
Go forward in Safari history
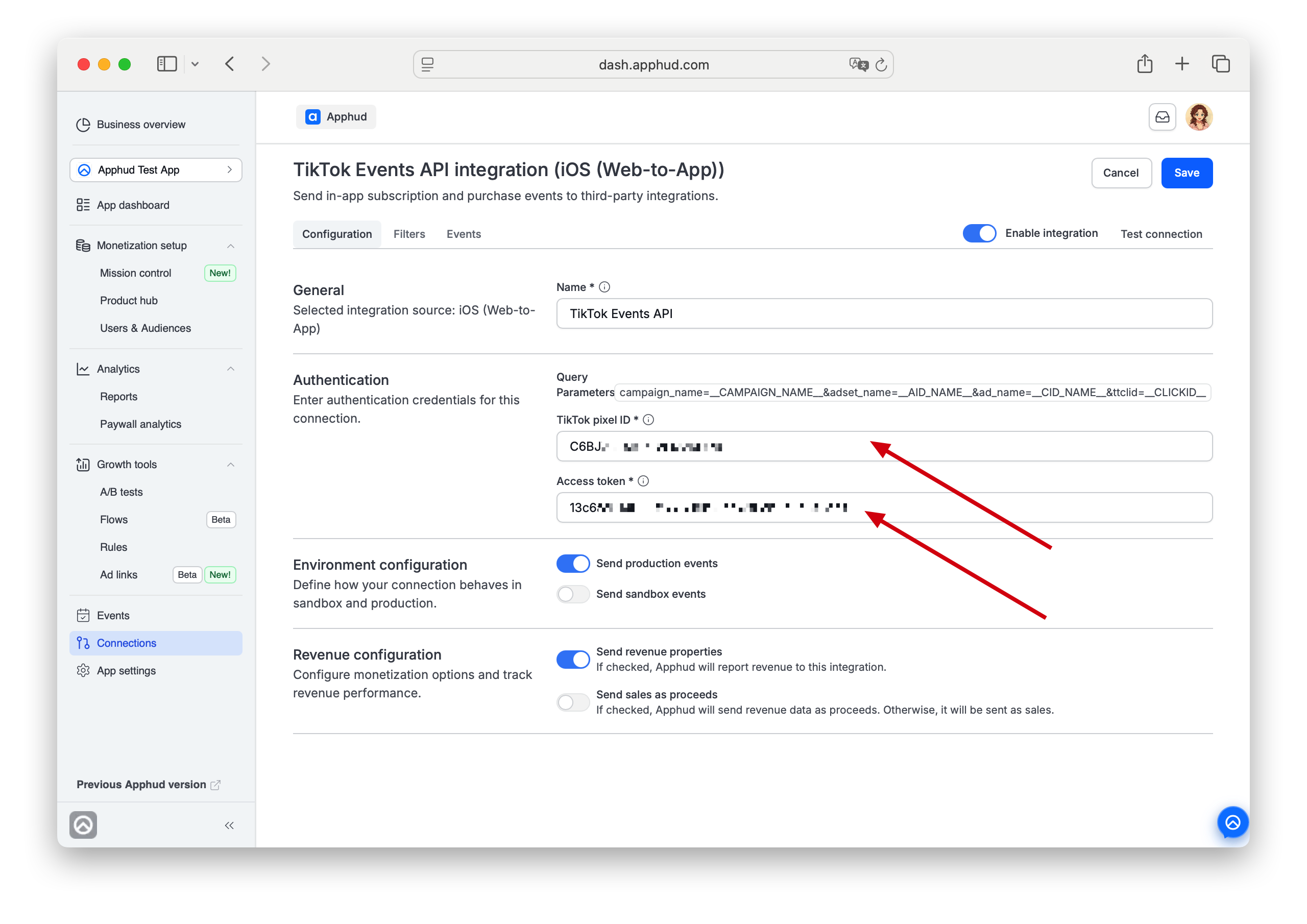265,64
